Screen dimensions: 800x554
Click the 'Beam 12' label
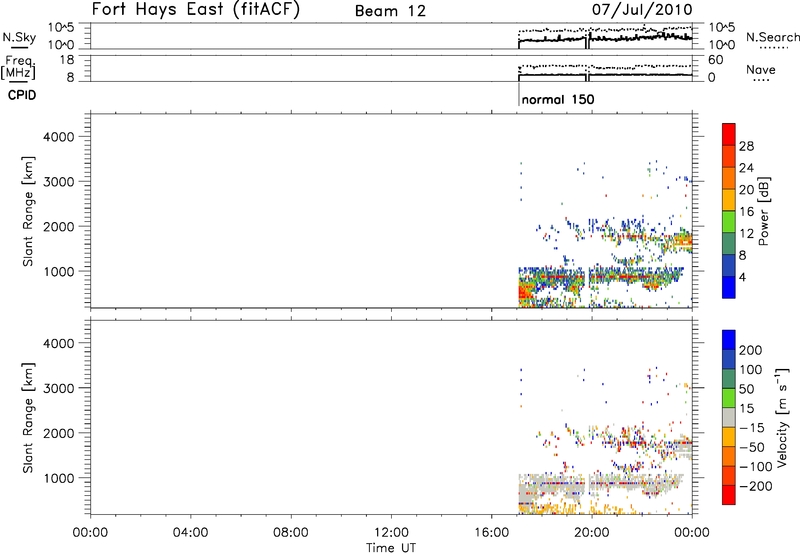tap(390, 11)
